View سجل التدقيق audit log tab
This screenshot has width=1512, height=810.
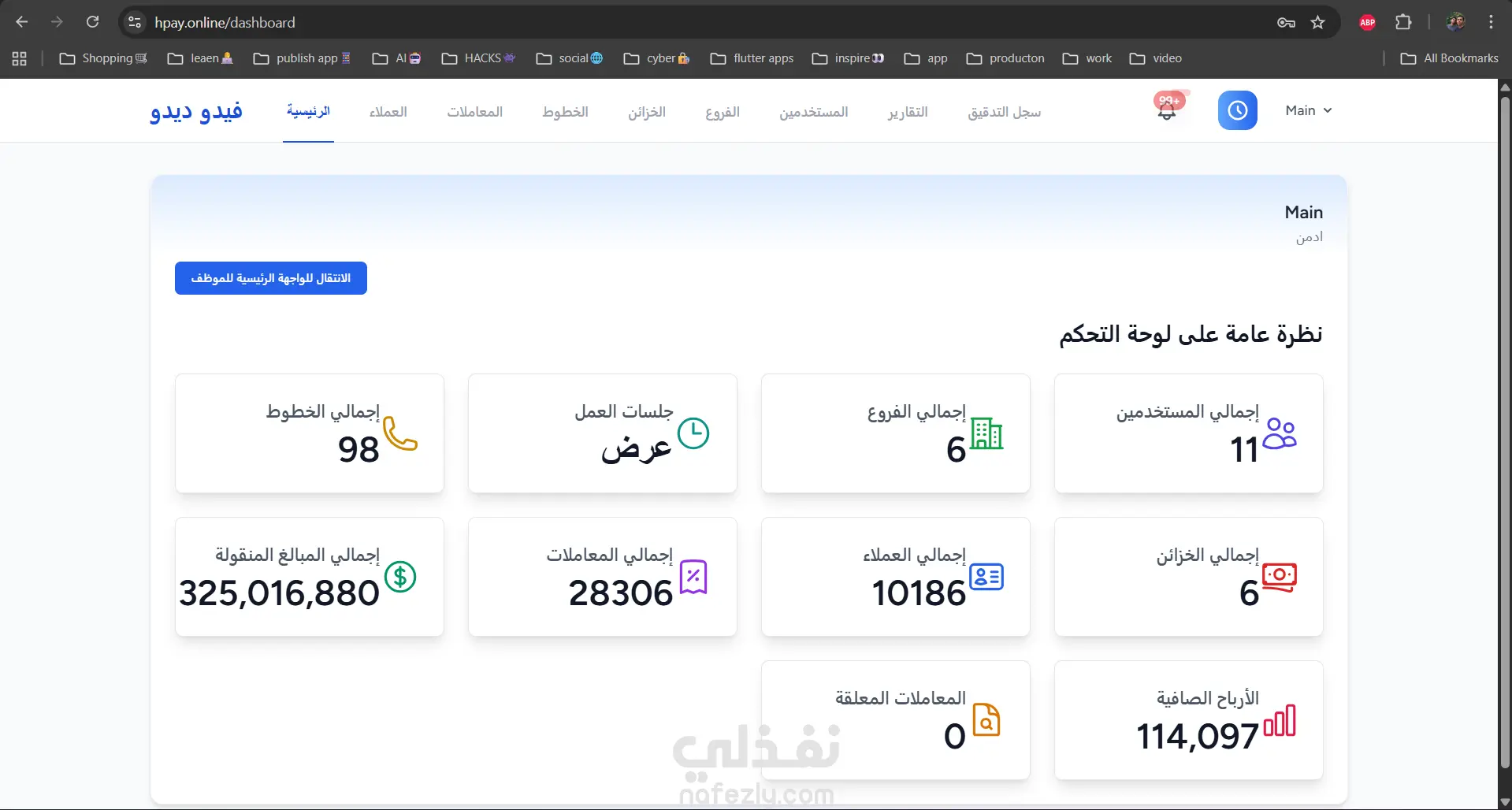click(x=1005, y=112)
